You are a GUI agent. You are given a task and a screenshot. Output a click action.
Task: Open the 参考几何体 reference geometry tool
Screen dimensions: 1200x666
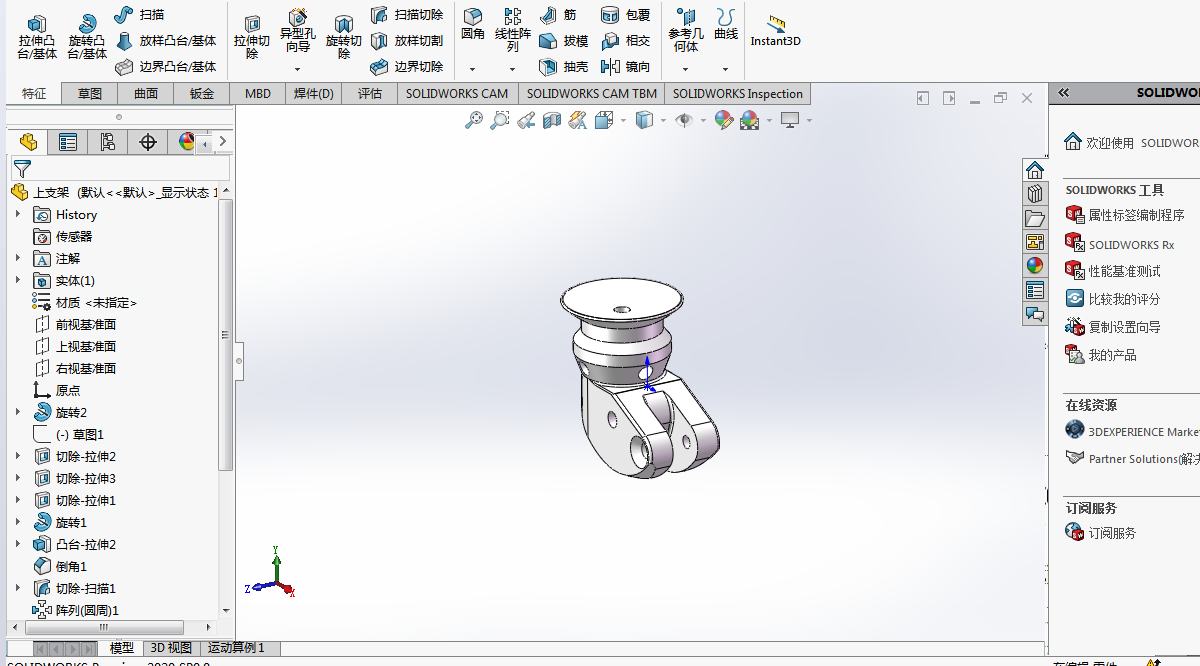686,30
